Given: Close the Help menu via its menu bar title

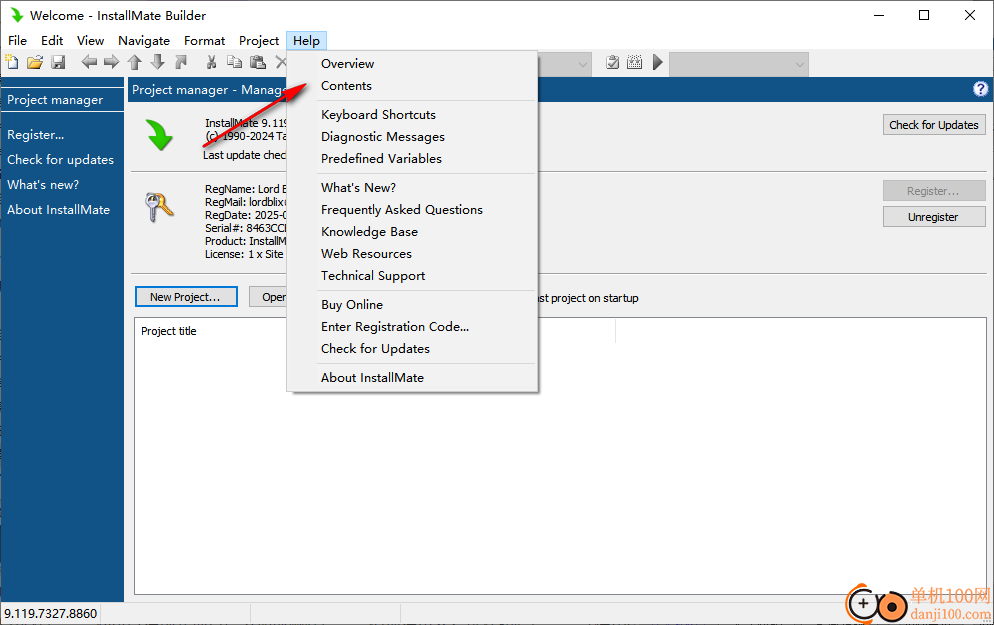Looking at the screenshot, I should click(x=306, y=41).
